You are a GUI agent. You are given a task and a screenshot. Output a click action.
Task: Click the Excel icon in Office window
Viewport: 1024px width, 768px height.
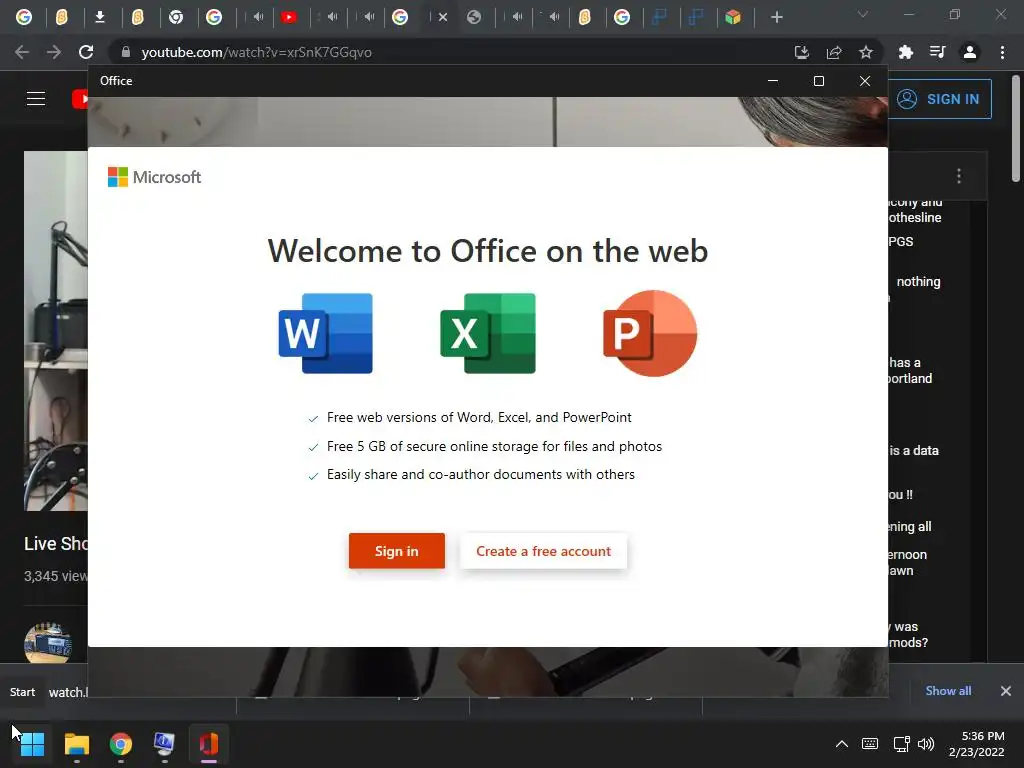[488, 334]
